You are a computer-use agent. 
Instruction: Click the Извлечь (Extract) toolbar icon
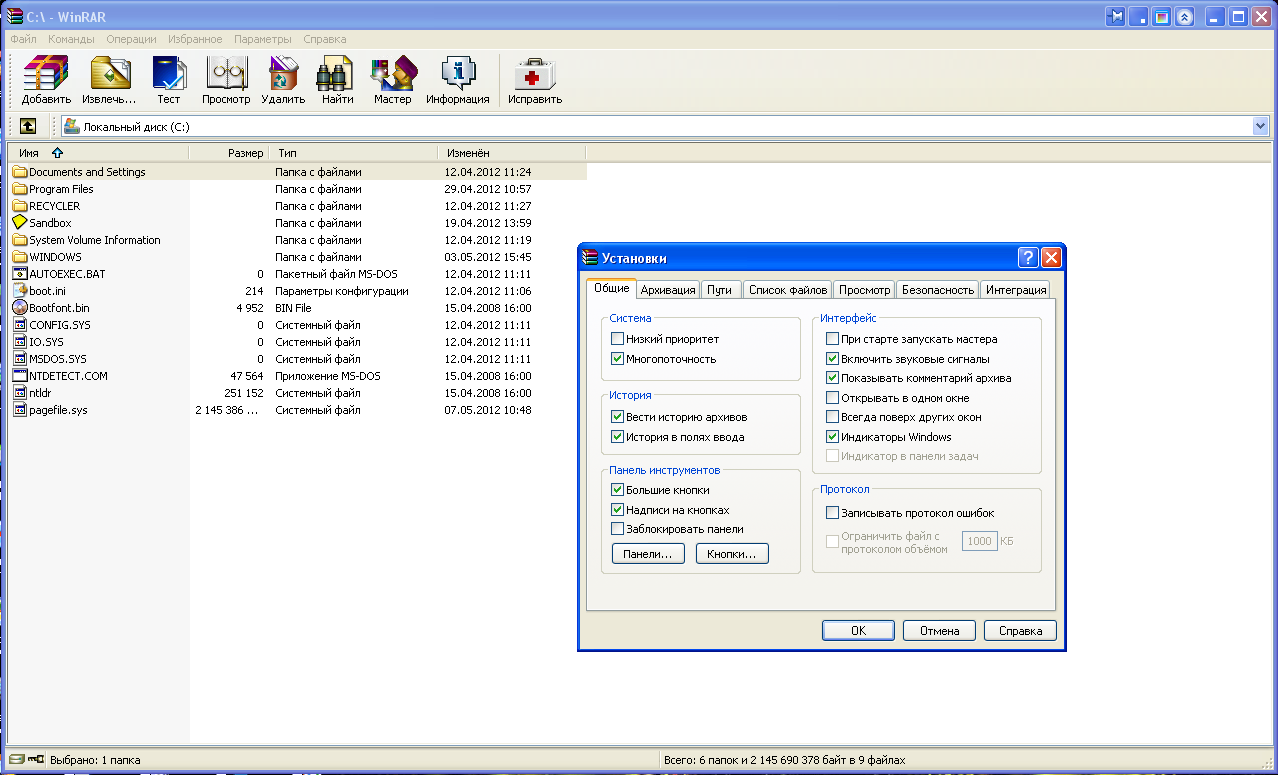click(109, 73)
